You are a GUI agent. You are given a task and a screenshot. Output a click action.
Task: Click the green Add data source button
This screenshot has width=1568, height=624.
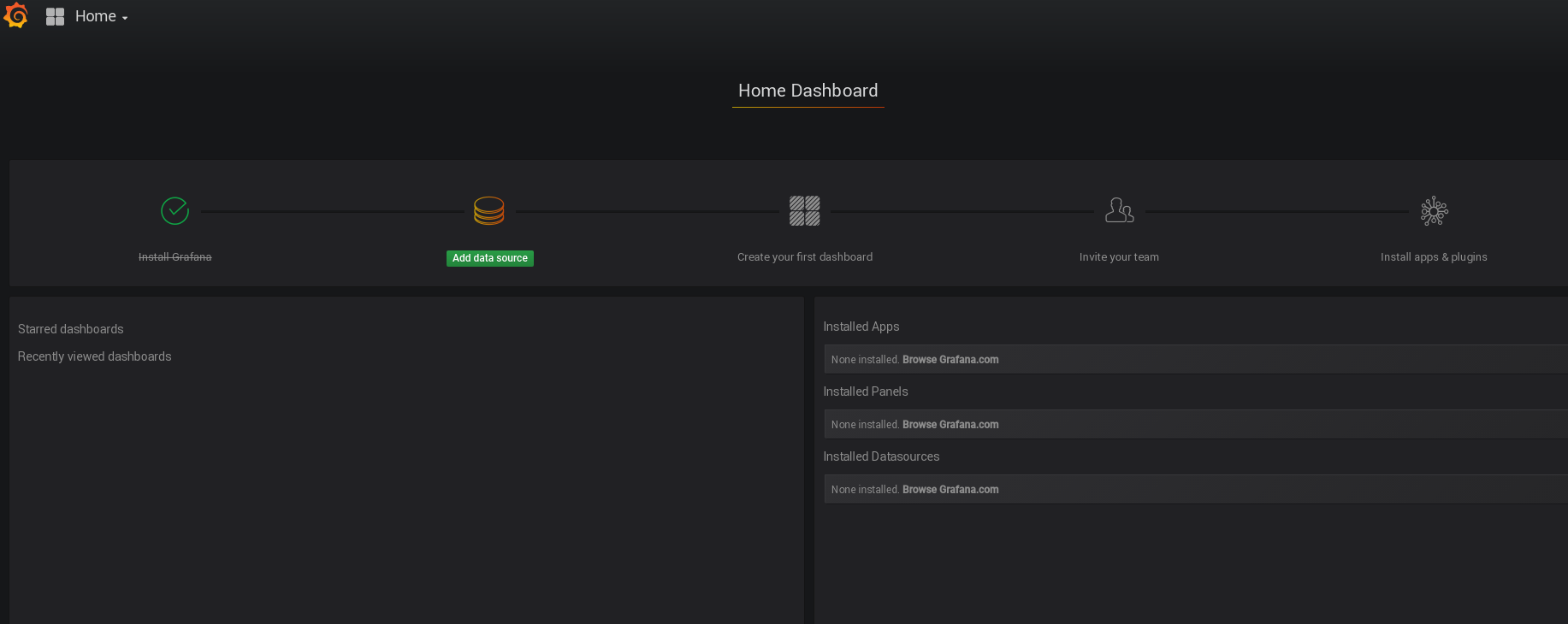point(490,258)
